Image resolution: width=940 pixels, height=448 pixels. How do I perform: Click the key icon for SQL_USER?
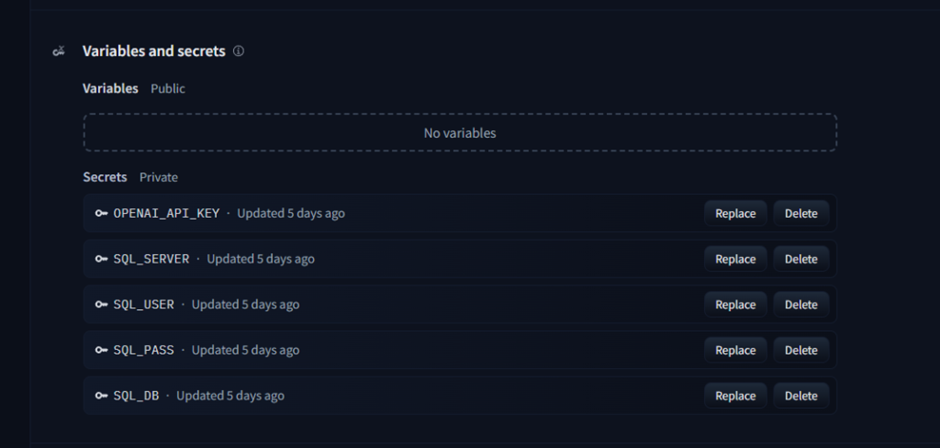(x=101, y=305)
